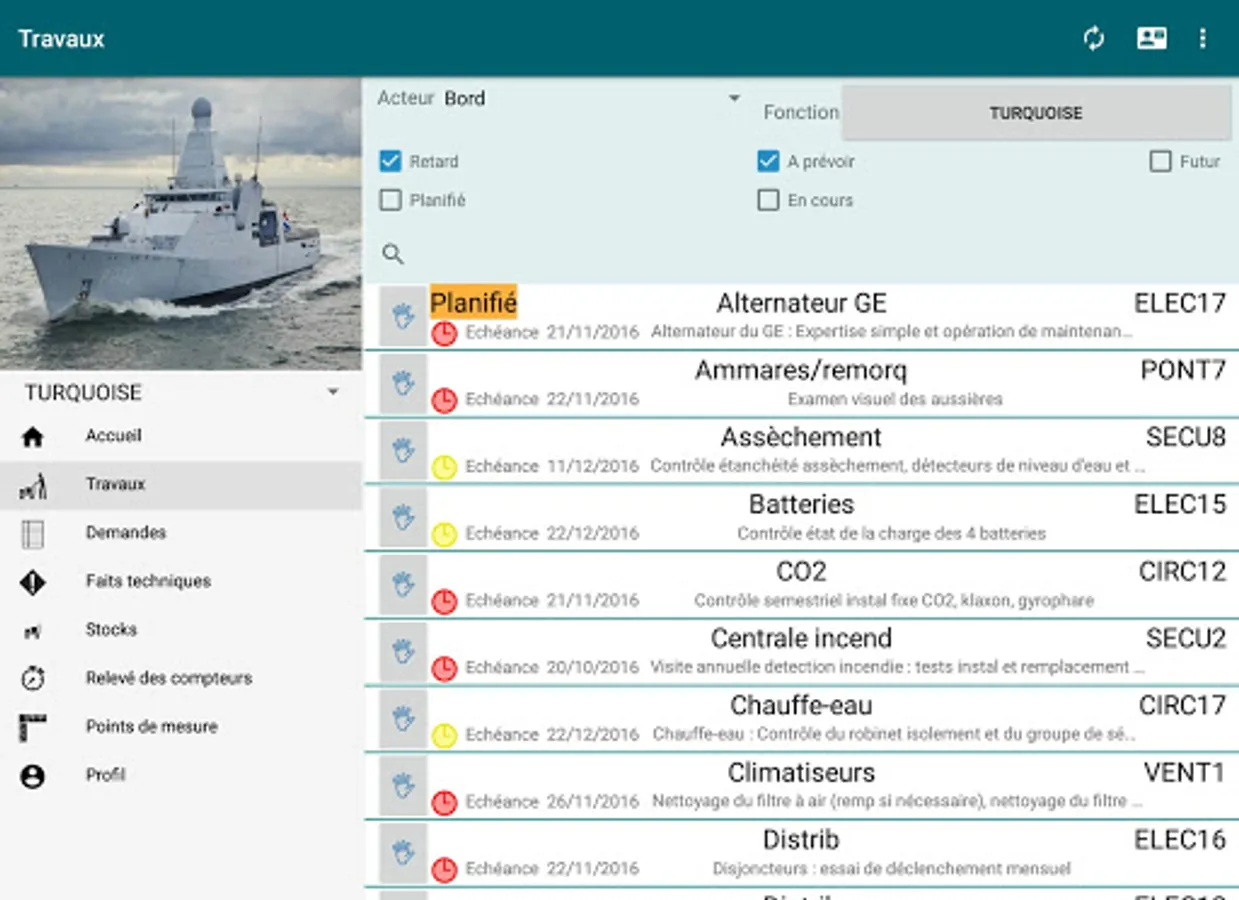1239x900 pixels.
Task: Open the CO2 task title
Action: pyautogui.click(x=801, y=571)
